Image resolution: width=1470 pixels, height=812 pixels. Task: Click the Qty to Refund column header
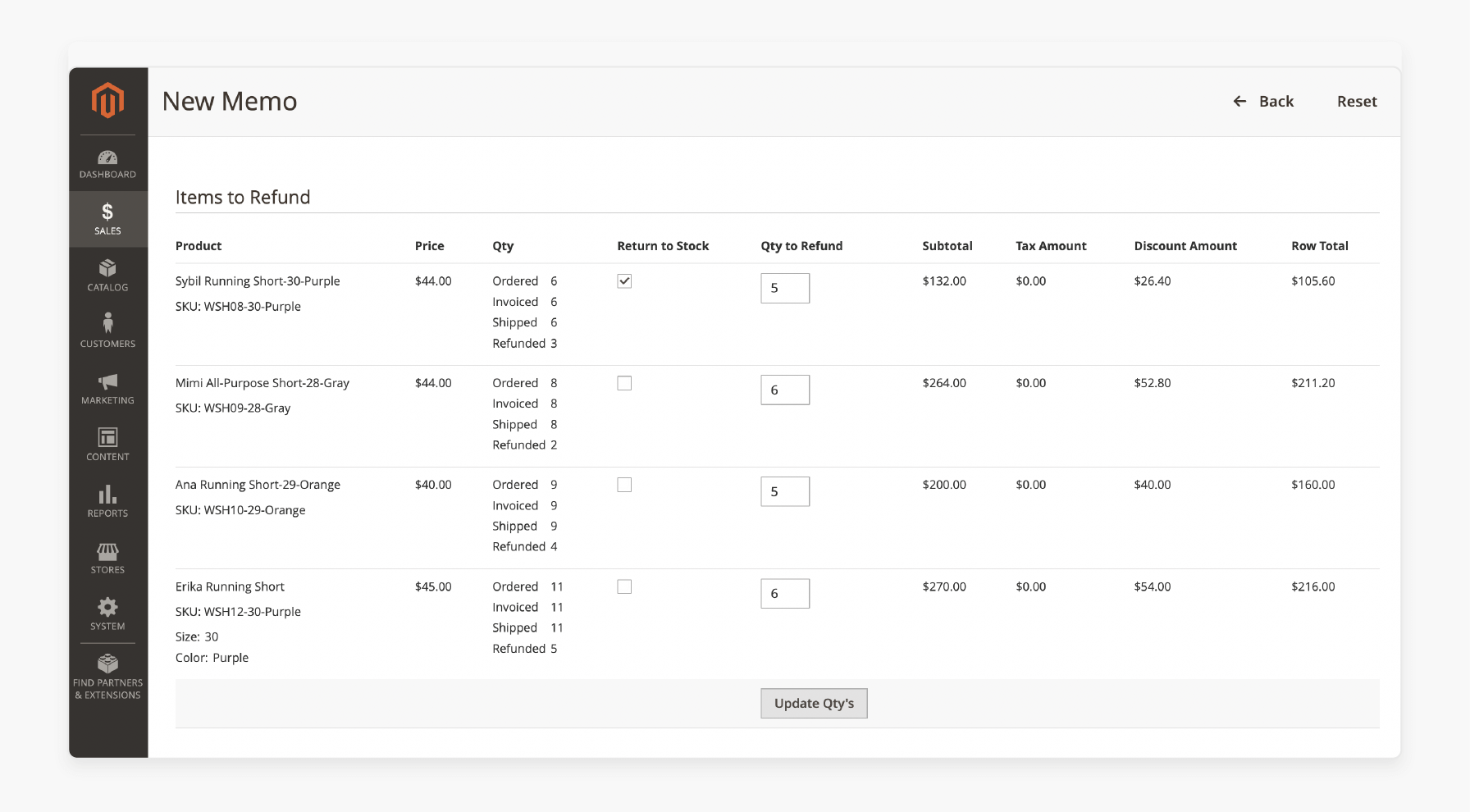[x=801, y=246]
